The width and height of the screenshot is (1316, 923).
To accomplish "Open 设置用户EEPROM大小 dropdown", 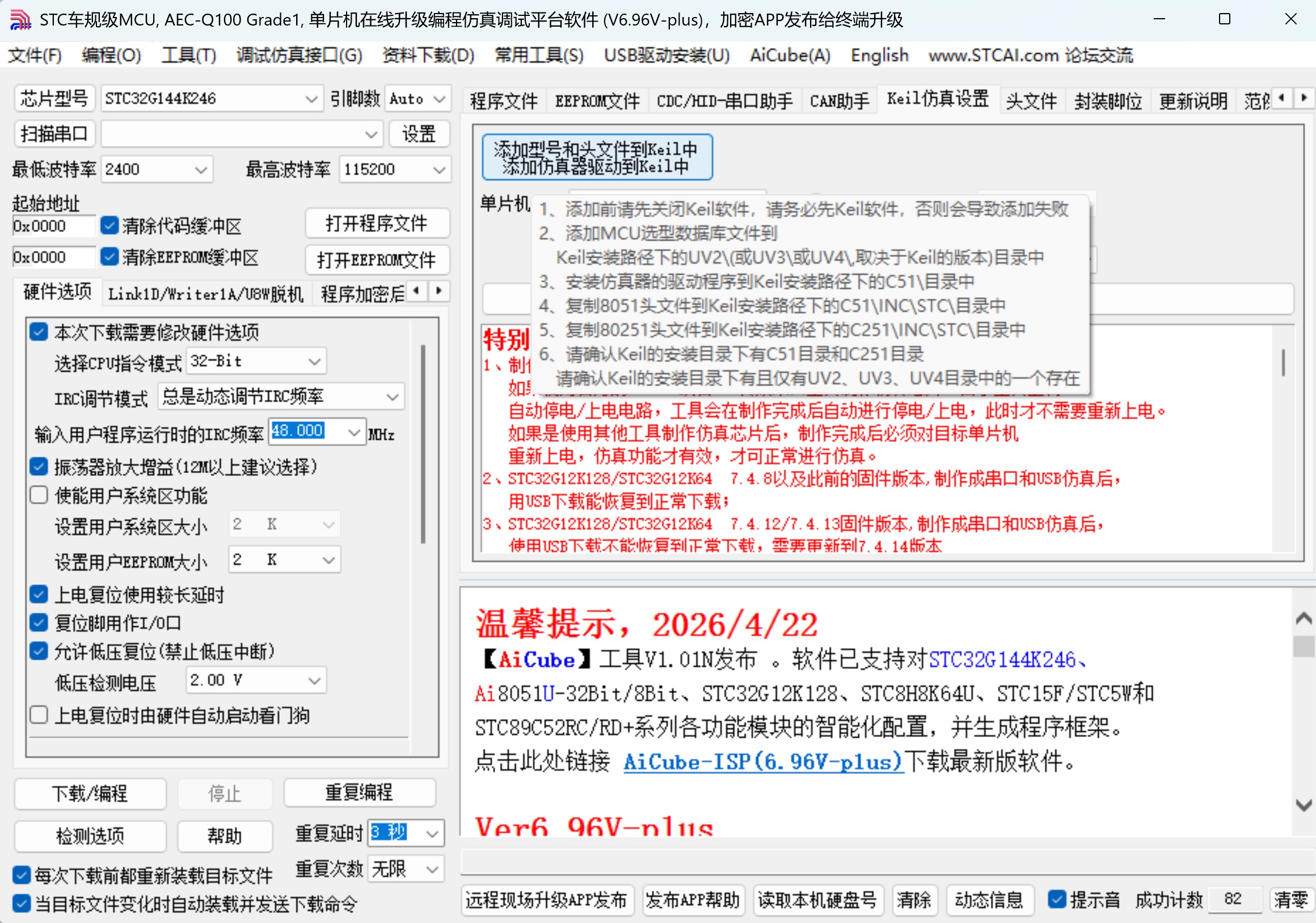I will point(284,559).
